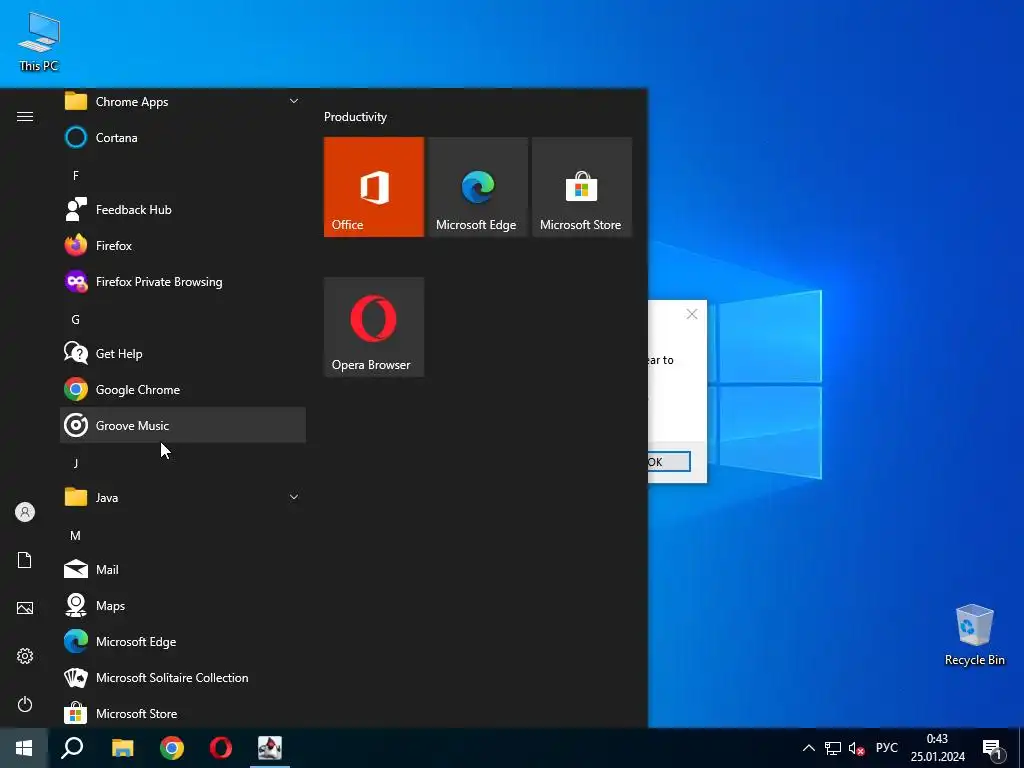The height and width of the screenshot is (768, 1024).
Task: Open Firefox from the app list
Action: click(x=183, y=246)
